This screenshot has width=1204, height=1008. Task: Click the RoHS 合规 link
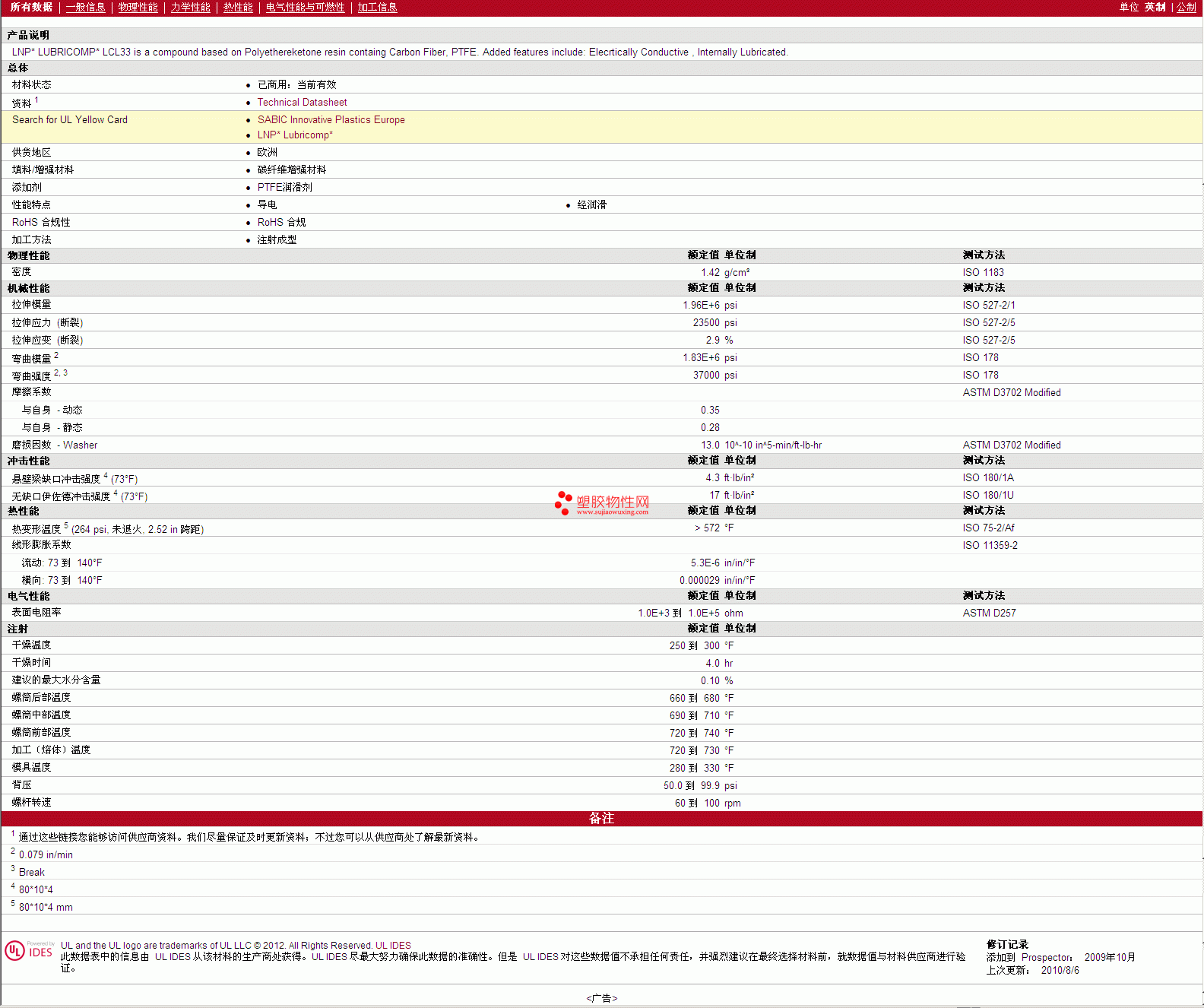coord(281,223)
